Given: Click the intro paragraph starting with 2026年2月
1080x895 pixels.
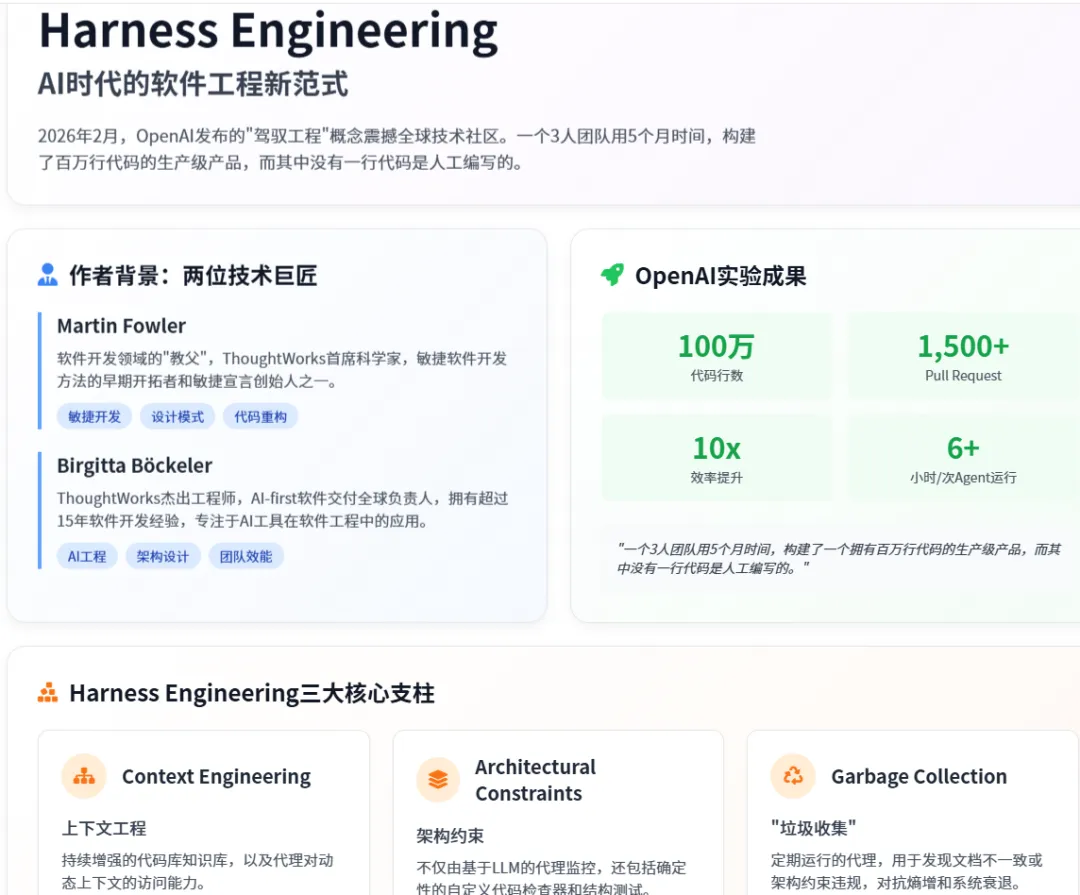Looking at the screenshot, I should coord(397,150).
